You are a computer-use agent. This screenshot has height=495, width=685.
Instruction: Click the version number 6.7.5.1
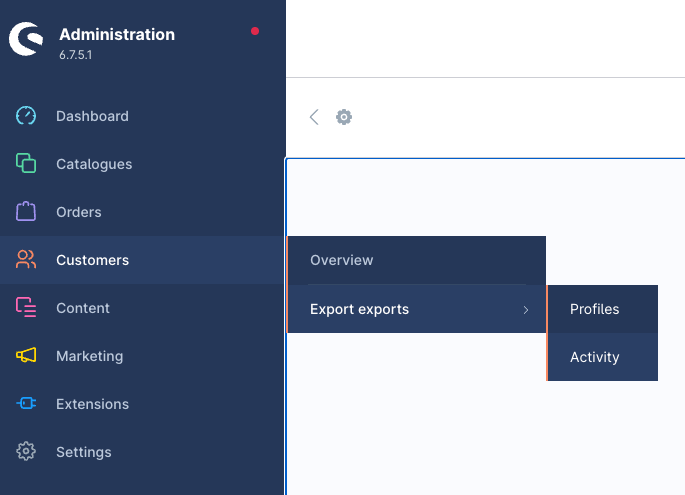[x=76, y=55]
